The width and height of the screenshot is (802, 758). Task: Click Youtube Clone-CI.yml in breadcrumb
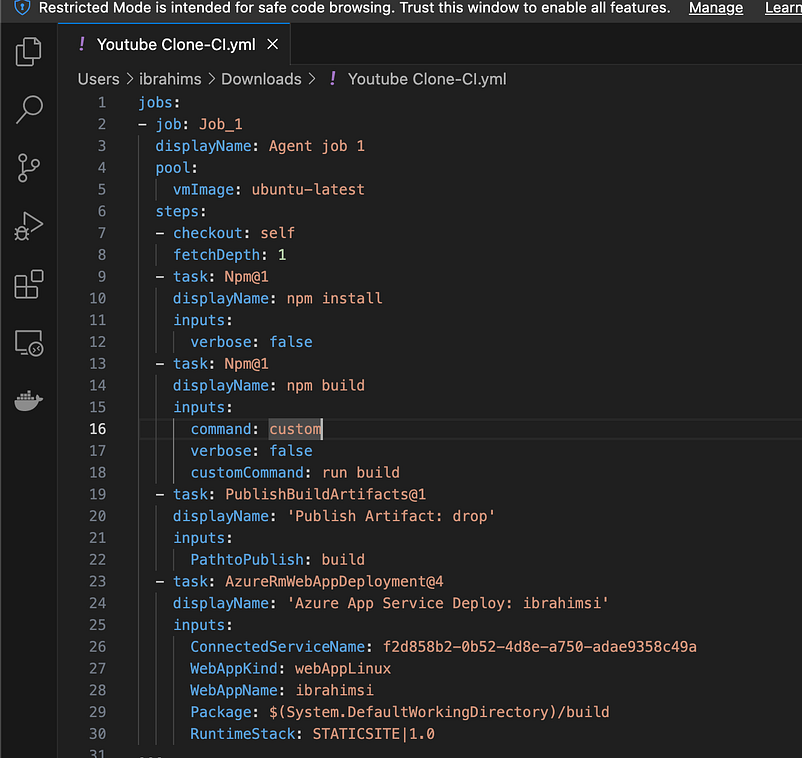coord(427,79)
